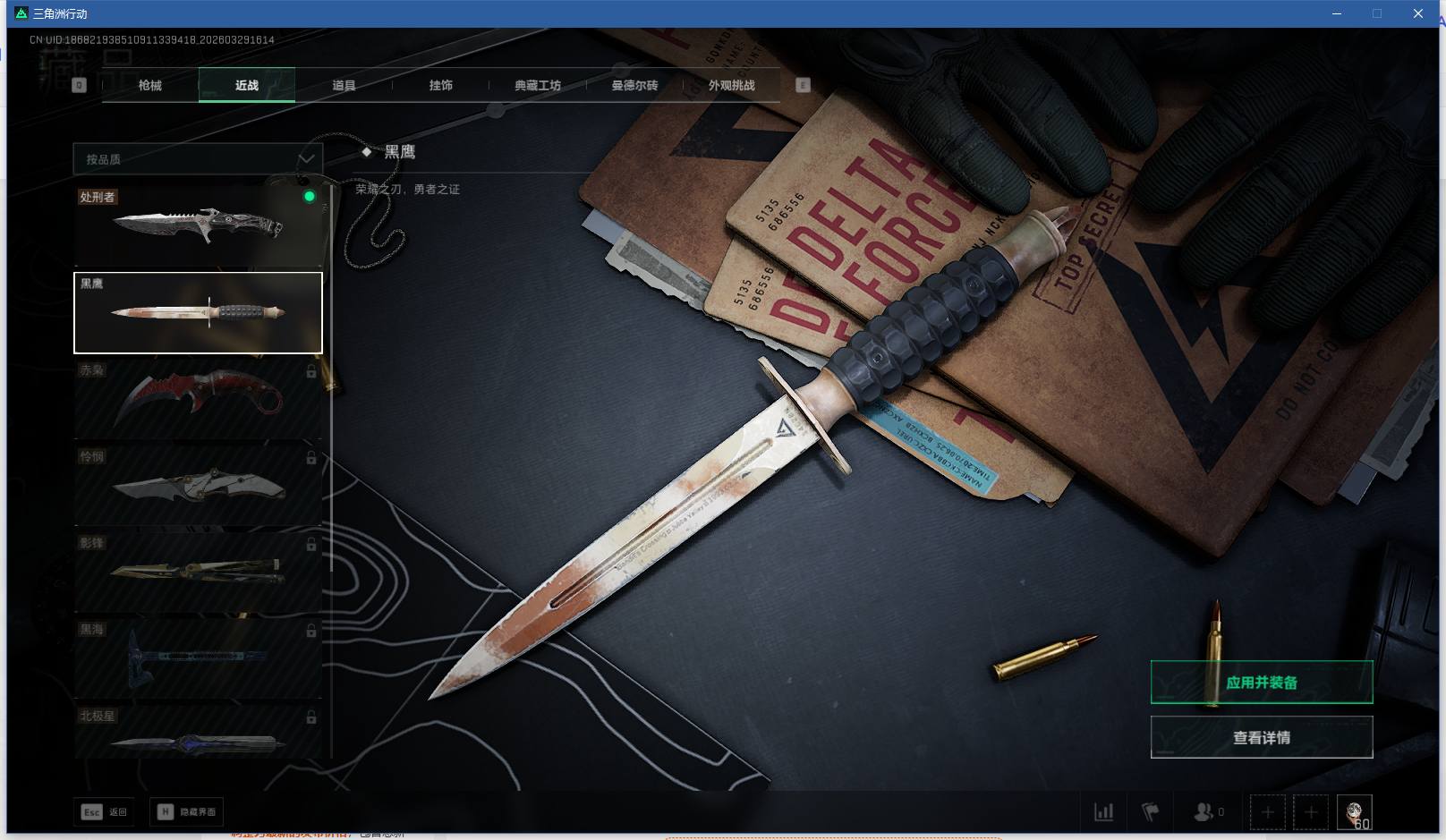Open the 按品质 sort dropdown
1446x840 pixels.
pos(198,159)
